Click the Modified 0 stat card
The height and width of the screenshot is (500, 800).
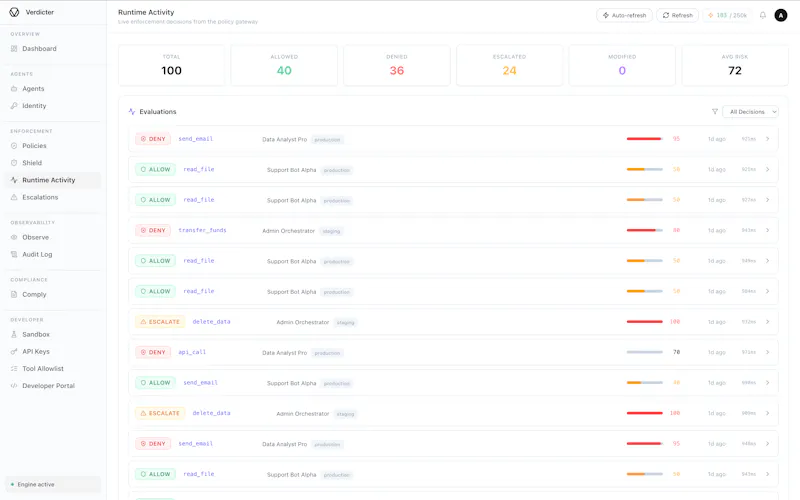click(622, 65)
